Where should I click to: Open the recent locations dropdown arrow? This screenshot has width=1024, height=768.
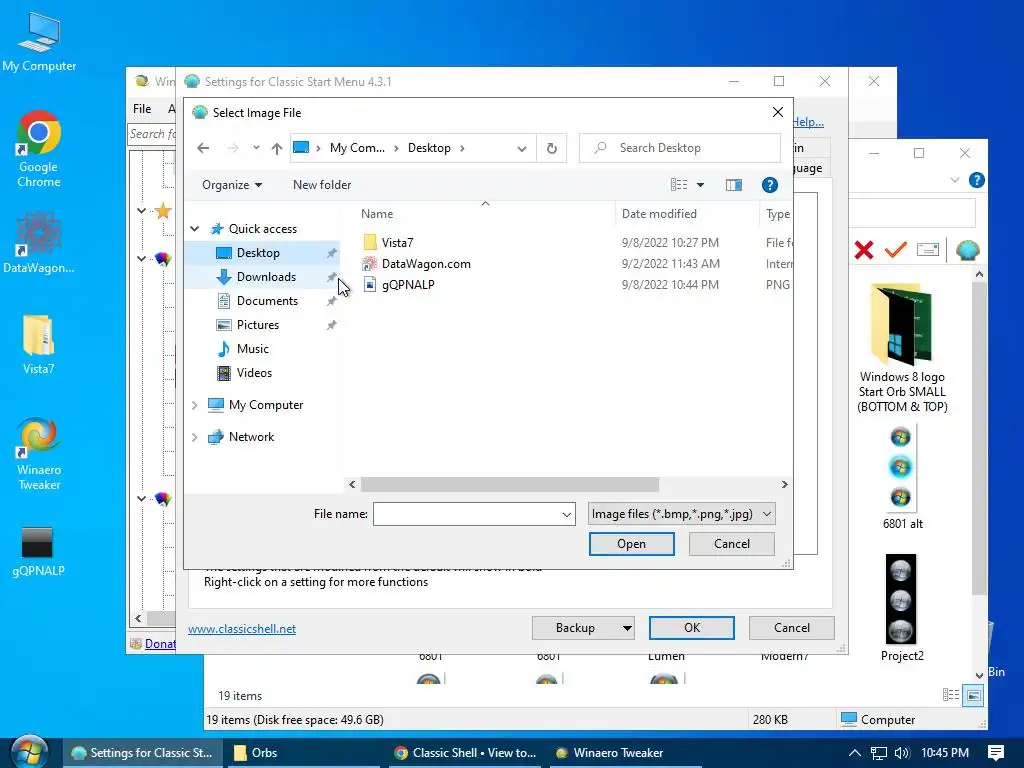click(x=256, y=148)
